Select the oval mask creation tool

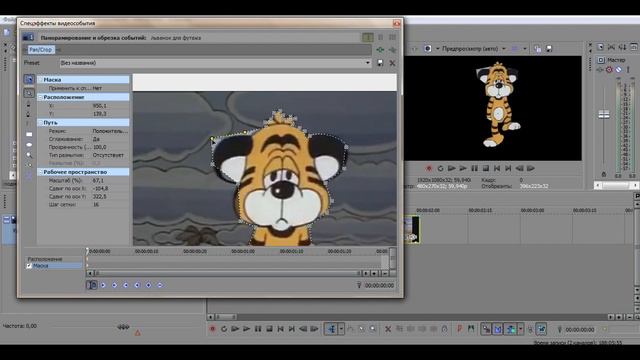tap(29, 144)
